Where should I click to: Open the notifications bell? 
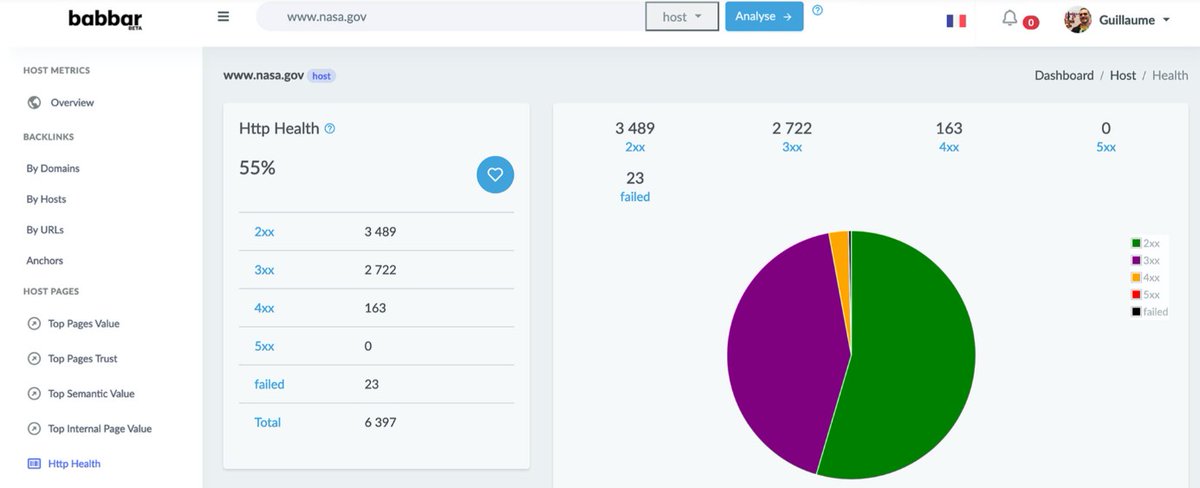1010,18
